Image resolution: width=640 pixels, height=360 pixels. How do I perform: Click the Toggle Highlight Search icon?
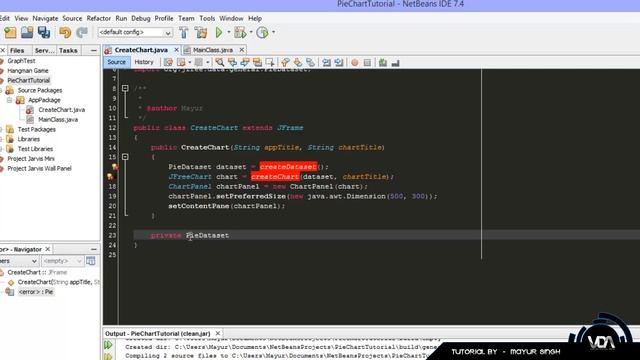click(257, 62)
